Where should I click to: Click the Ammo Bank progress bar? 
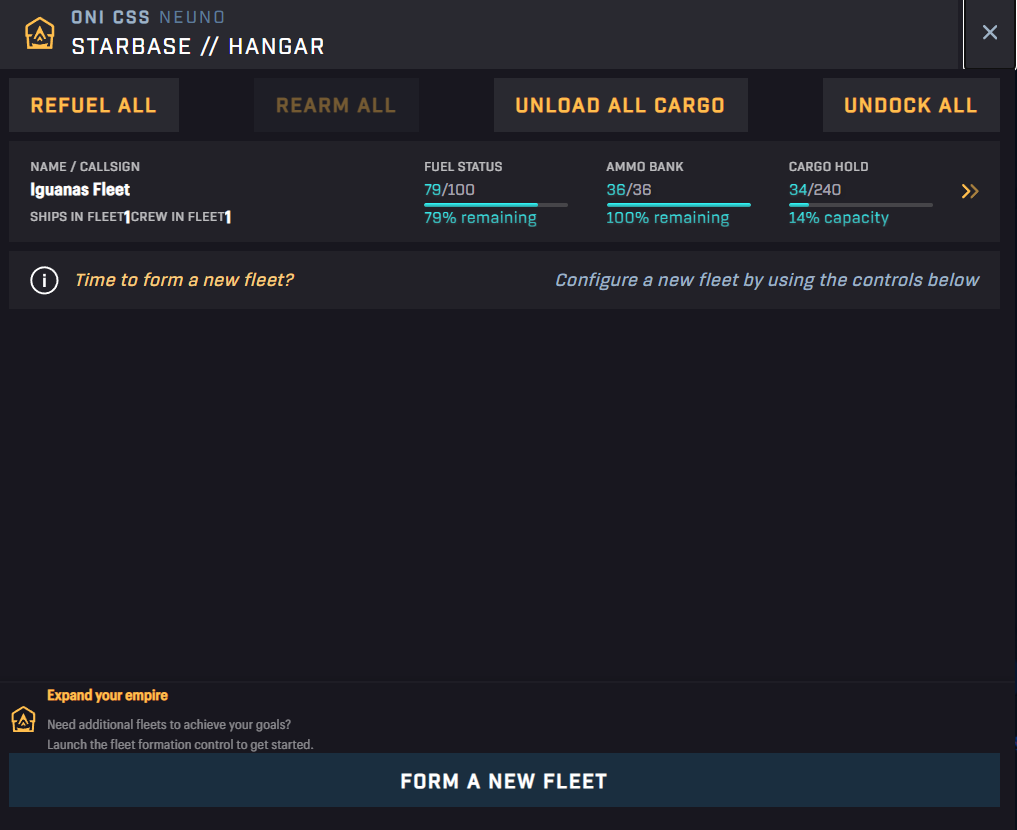click(x=678, y=205)
